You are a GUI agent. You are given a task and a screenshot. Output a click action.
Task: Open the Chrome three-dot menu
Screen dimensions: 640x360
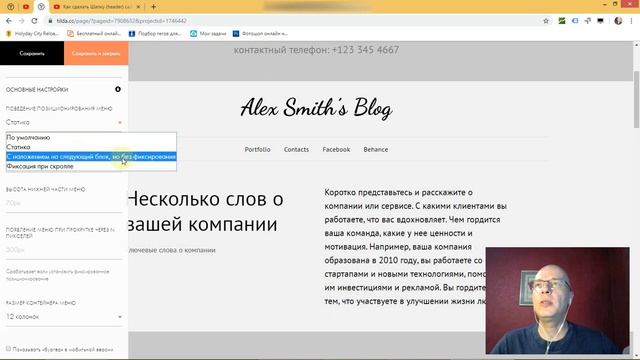pyautogui.click(x=631, y=21)
